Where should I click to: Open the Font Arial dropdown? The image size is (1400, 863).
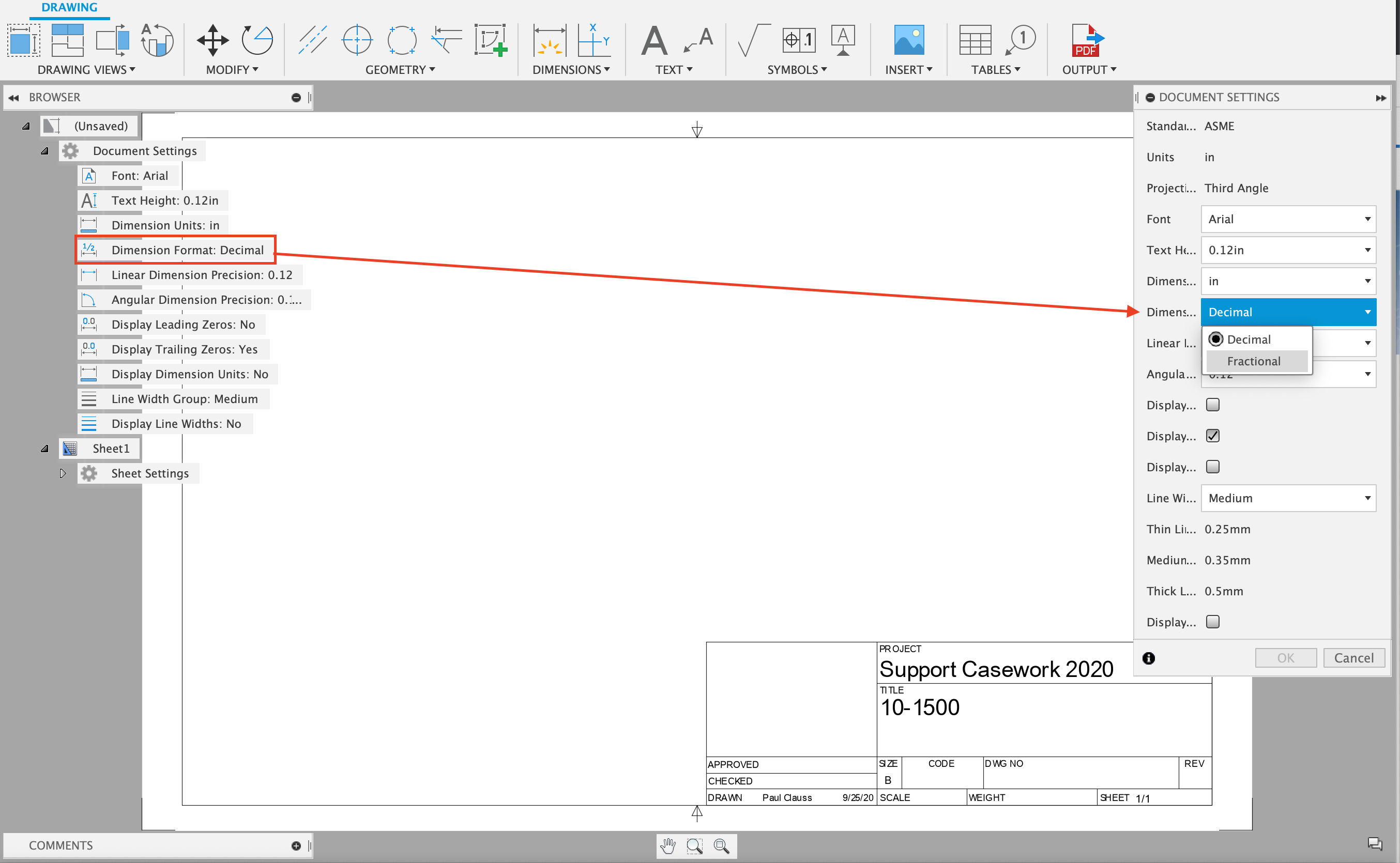pyautogui.click(x=1288, y=219)
